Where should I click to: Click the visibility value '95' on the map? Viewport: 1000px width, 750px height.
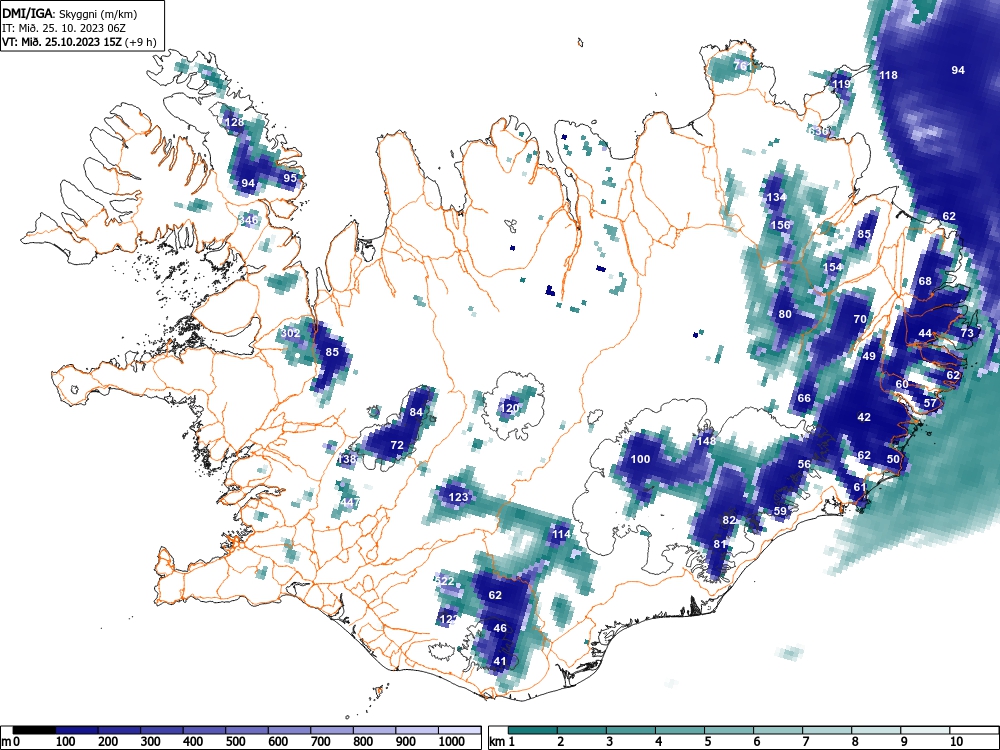(290, 179)
